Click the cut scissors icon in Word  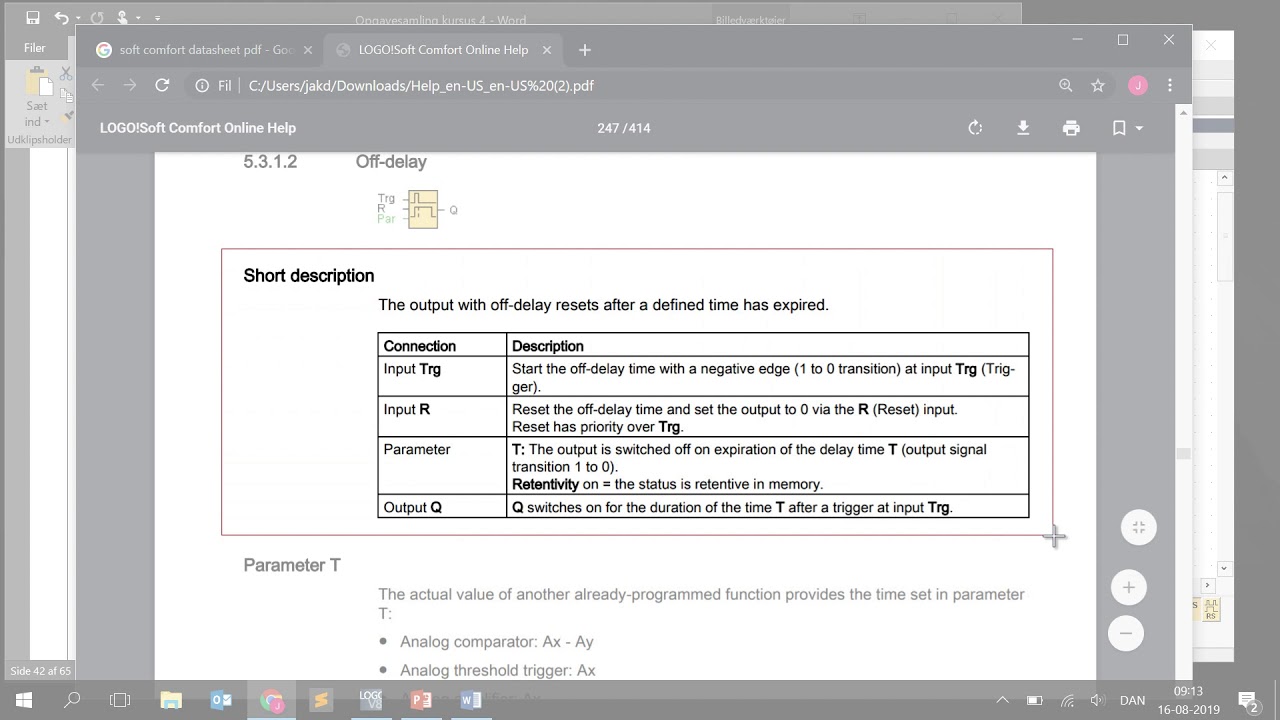66,73
